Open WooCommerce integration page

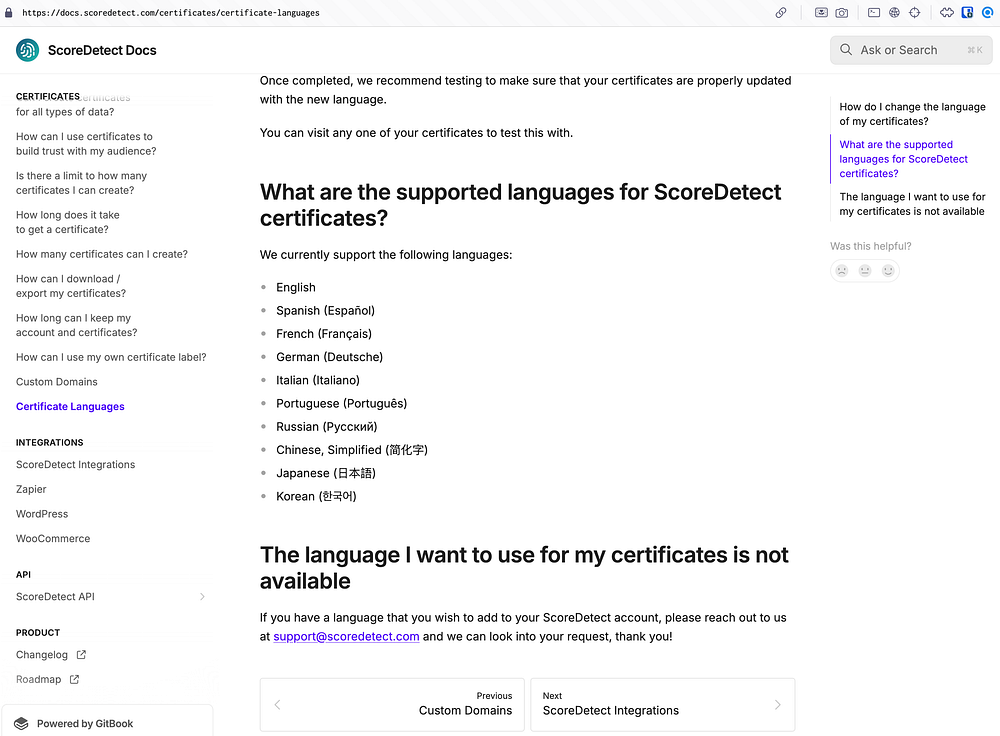point(53,538)
